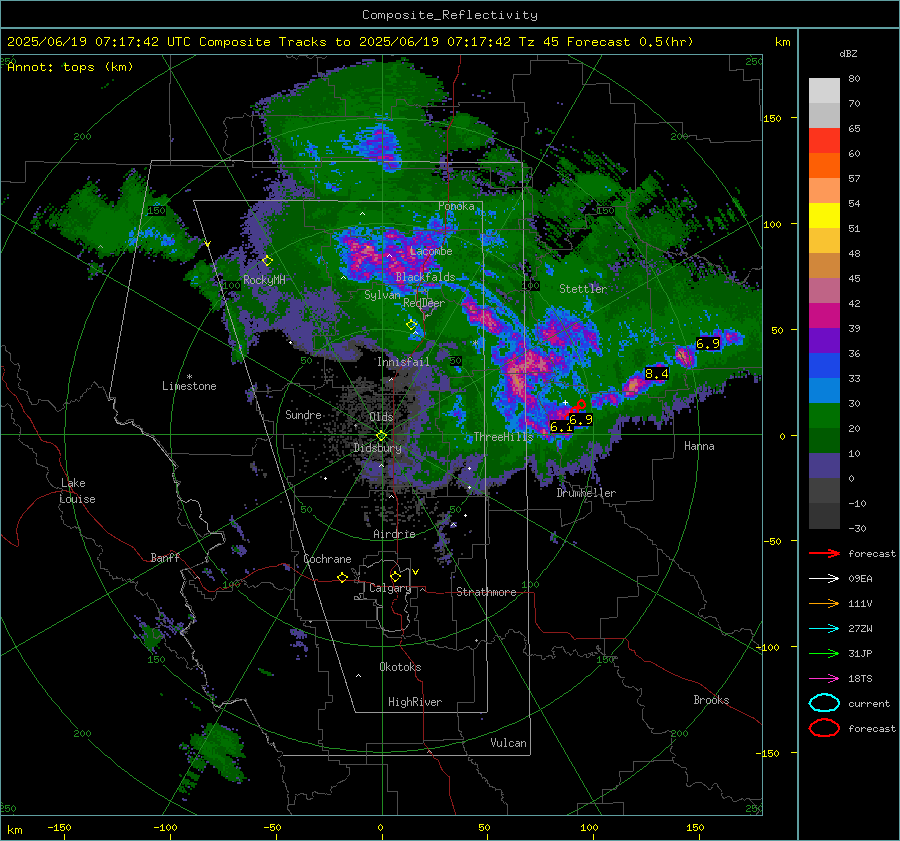This screenshot has width=900, height=841.
Task: Click the cyan current ellipse legend icon
Action: coord(824,703)
